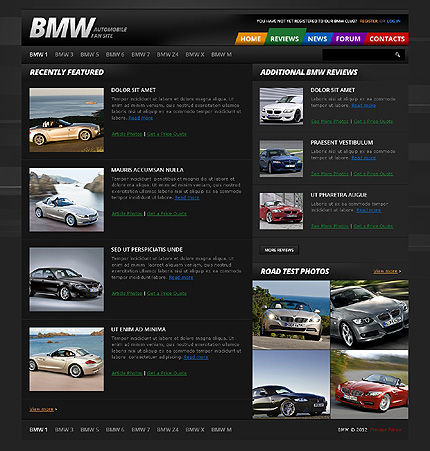Image resolution: width=430 pixels, height=451 pixels.
Task: Read more of Praesent Vestibulum review
Action: (x=364, y=158)
